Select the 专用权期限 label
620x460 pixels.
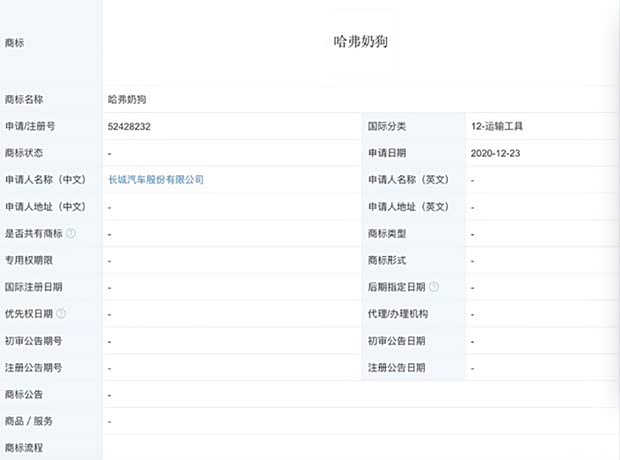click(x=30, y=260)
